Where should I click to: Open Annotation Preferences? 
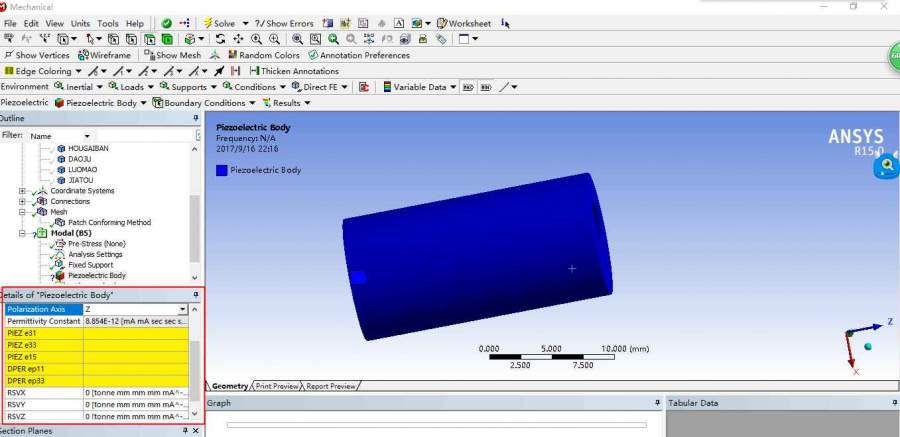(359, 55)
